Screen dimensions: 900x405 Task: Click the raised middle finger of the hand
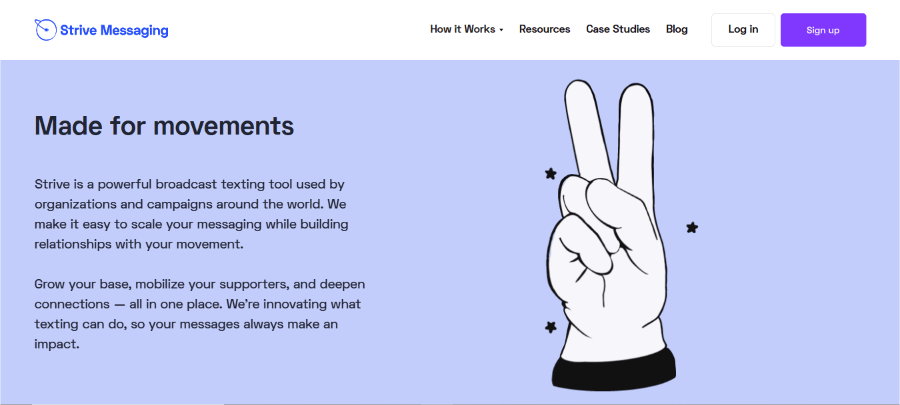tap(637, 135)
